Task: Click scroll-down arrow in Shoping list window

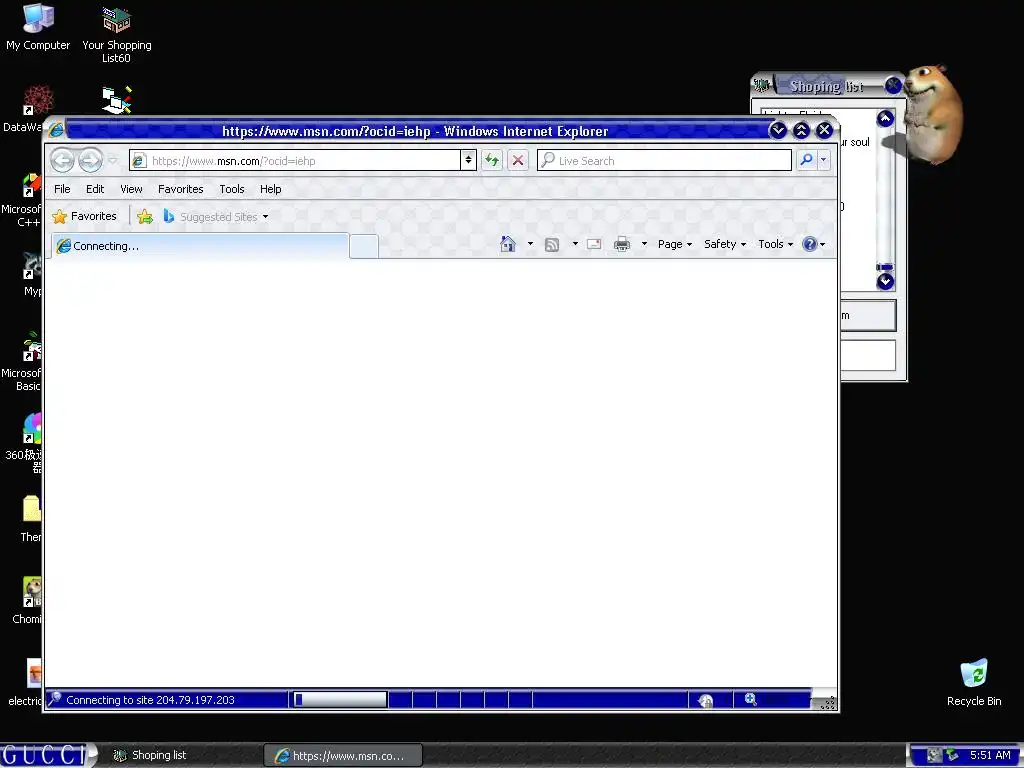Action: pos(885,281)
